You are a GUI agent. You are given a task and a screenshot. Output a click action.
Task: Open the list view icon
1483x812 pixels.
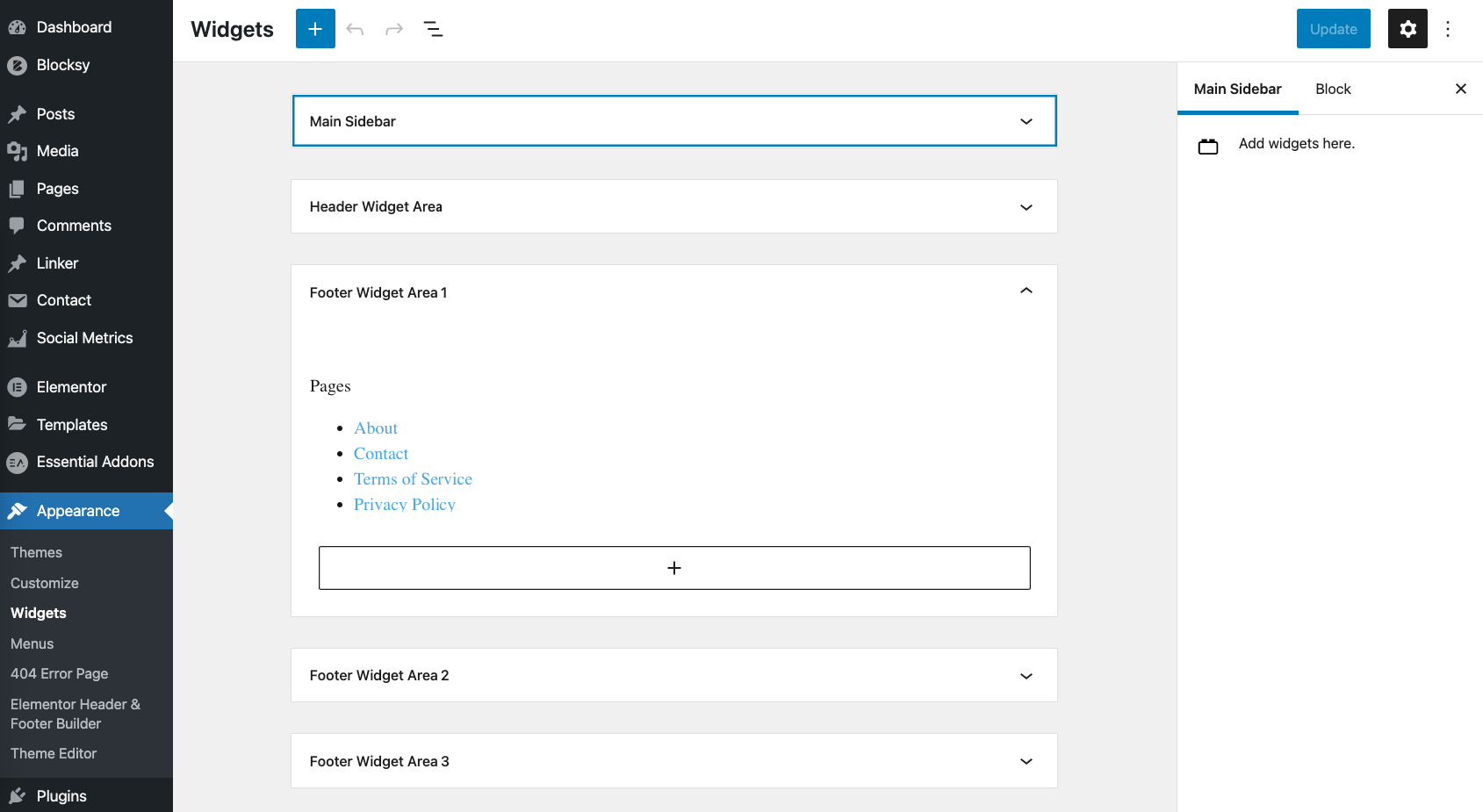[x=434, y=29]
